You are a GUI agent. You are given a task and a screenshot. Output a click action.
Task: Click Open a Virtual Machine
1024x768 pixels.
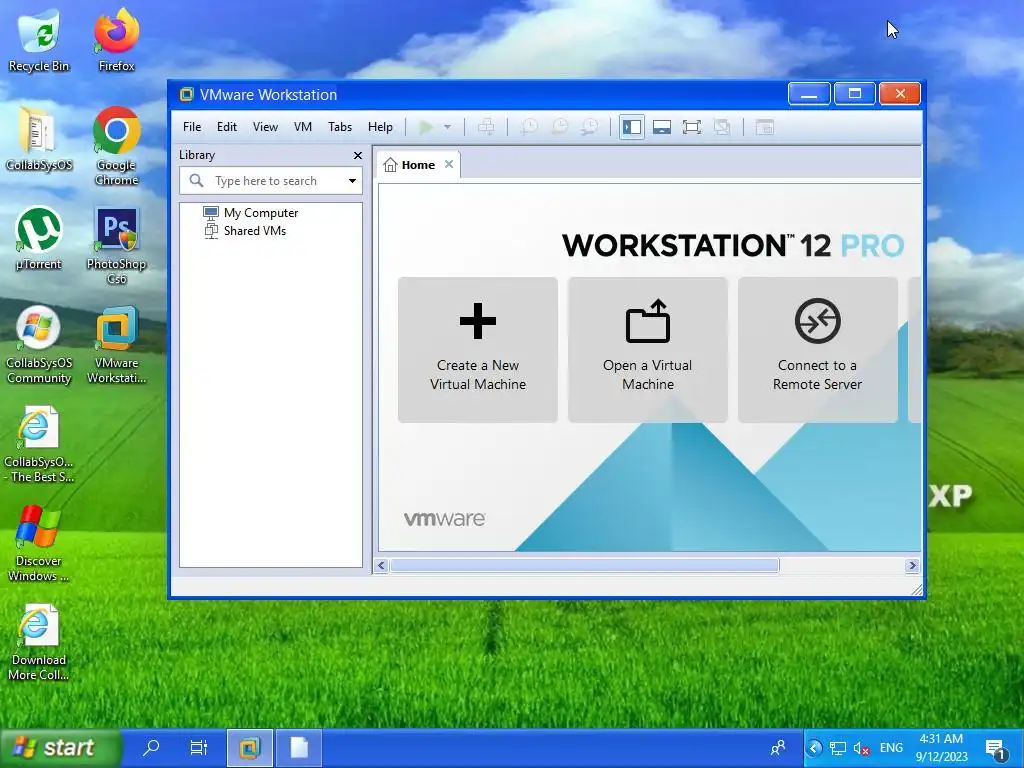648,350
